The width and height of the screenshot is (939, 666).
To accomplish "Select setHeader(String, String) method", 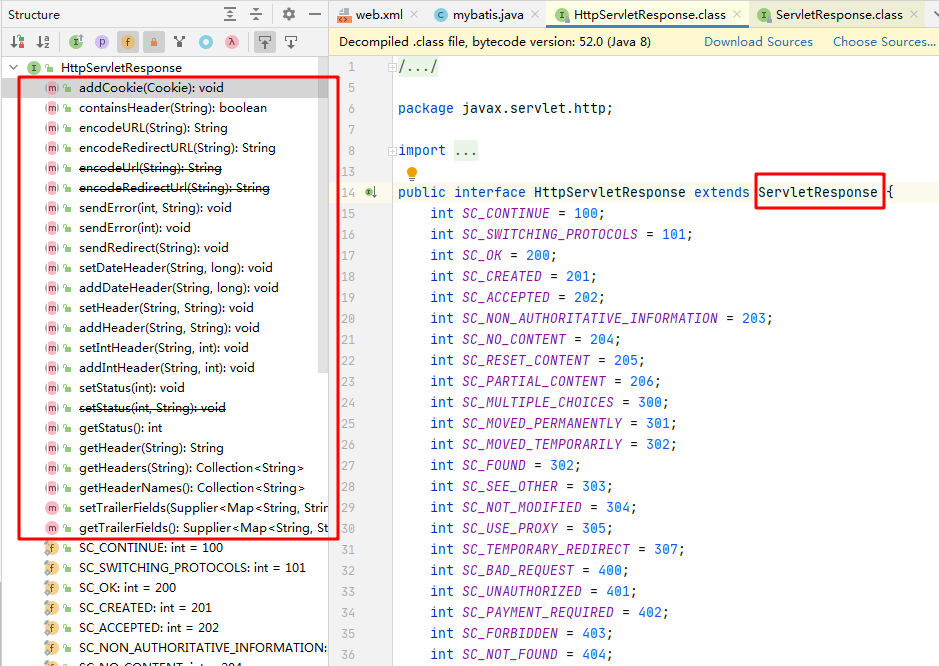I will (166, 308).
